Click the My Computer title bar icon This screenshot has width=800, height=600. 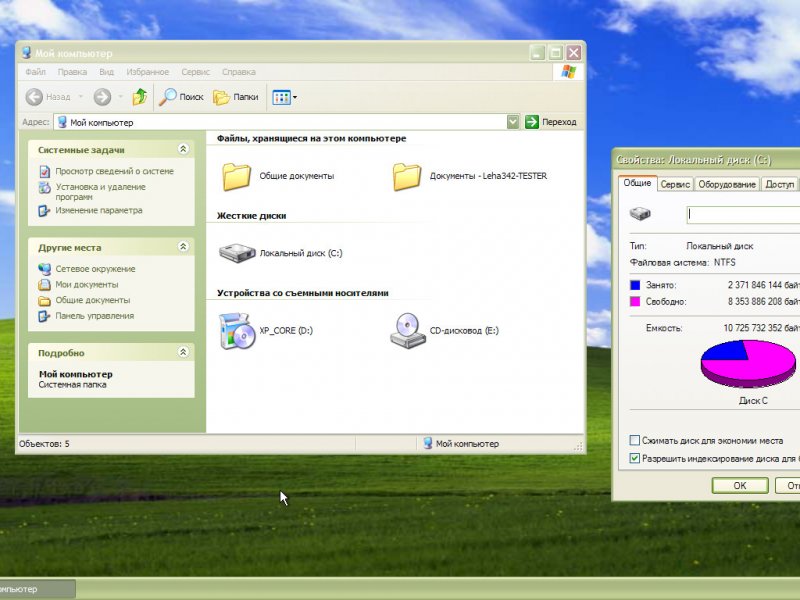[27, 53]
